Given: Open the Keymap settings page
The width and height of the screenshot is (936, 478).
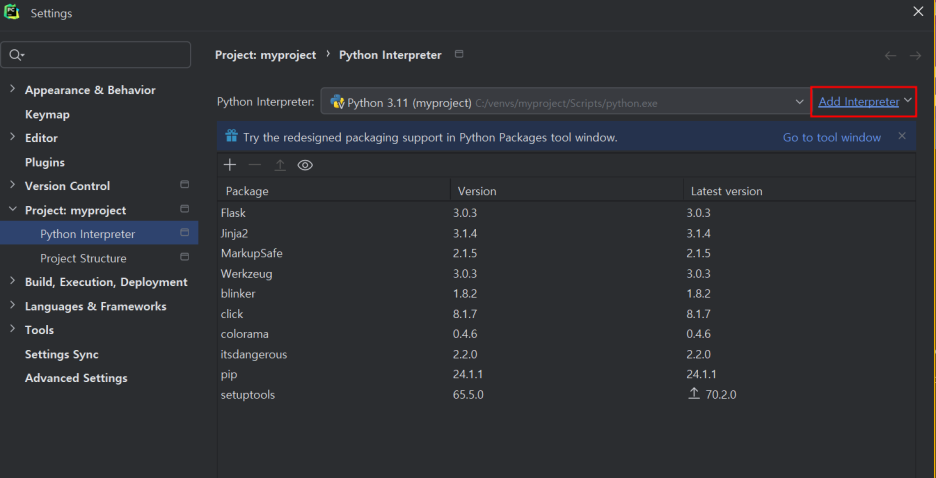Looking at the screenshot, I should coord(47,114).
